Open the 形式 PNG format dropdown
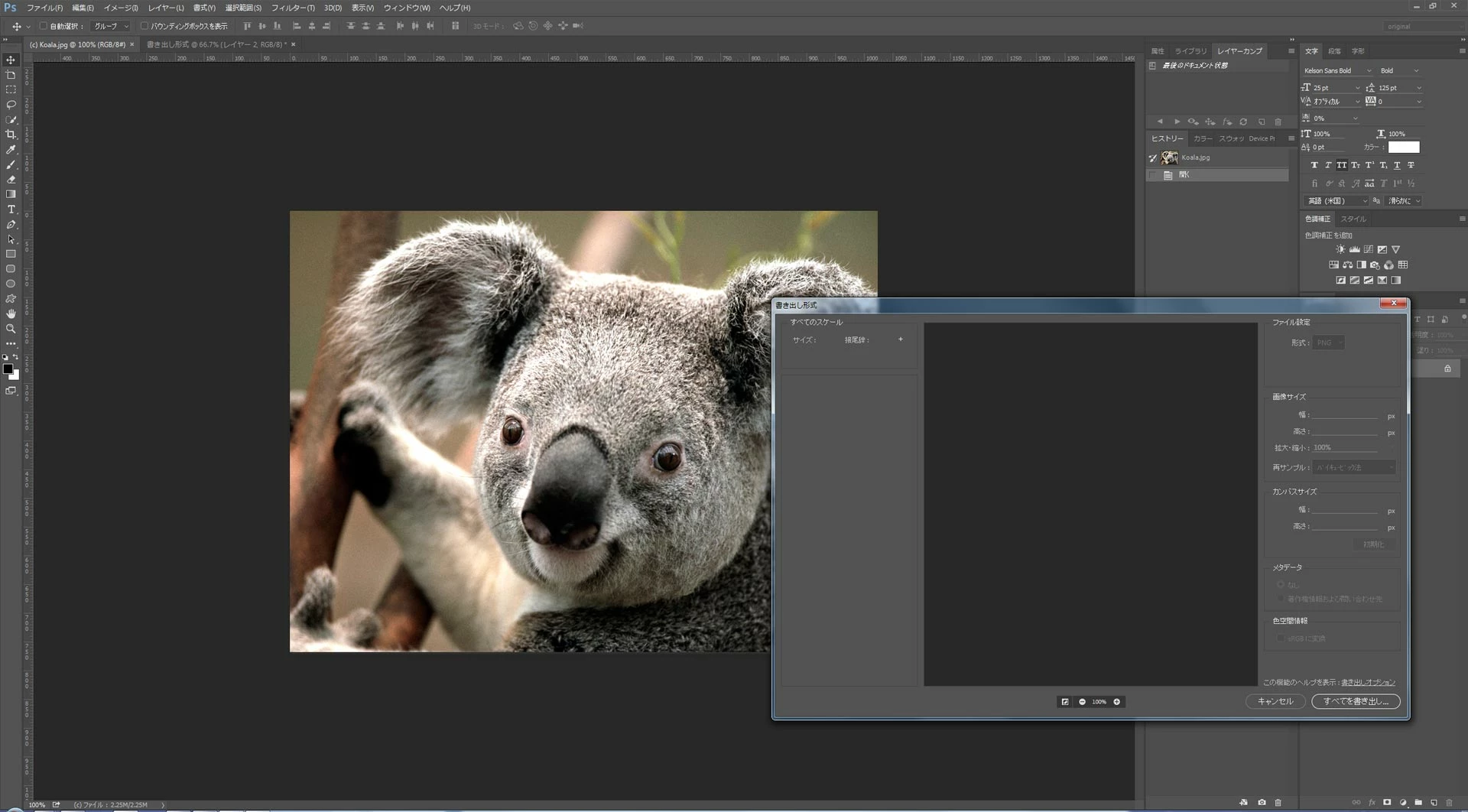The image size is (1468, 812). point(1329,343)
